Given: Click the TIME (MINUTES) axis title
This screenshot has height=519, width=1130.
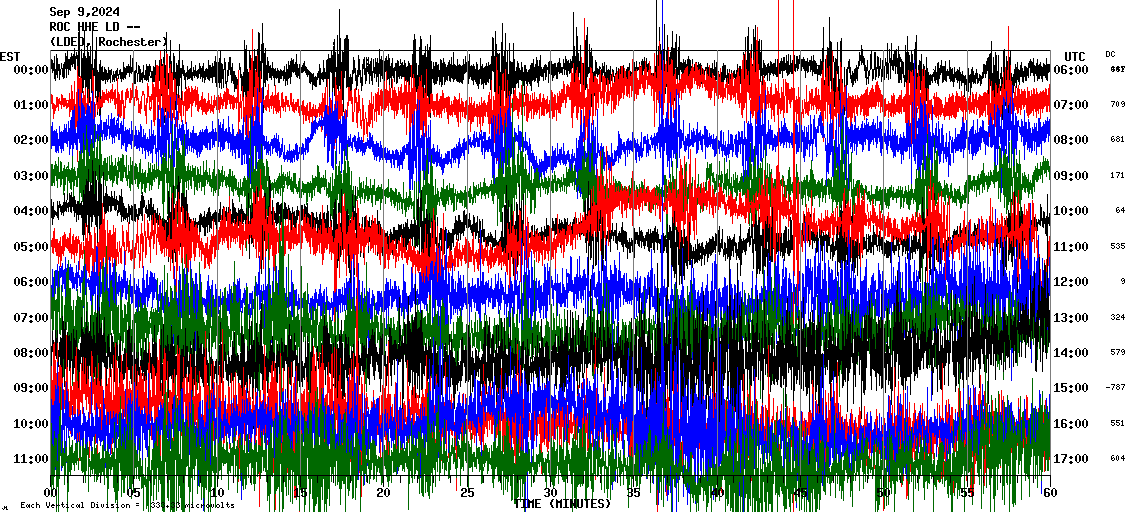Looking at the screenshot, I should pyautogui.click(x=561, y=504).
